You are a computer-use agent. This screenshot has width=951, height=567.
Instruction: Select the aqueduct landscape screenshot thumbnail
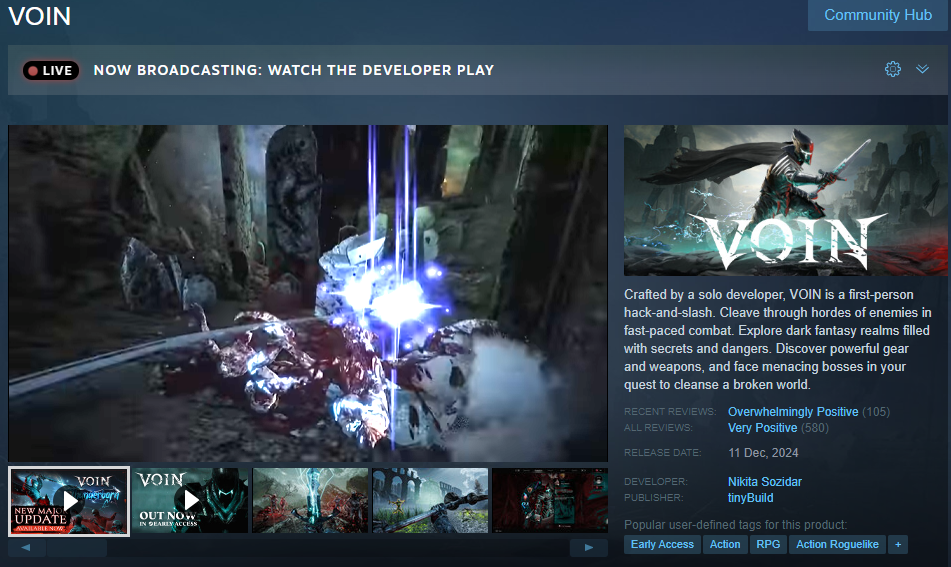click(x=430, y=500)
